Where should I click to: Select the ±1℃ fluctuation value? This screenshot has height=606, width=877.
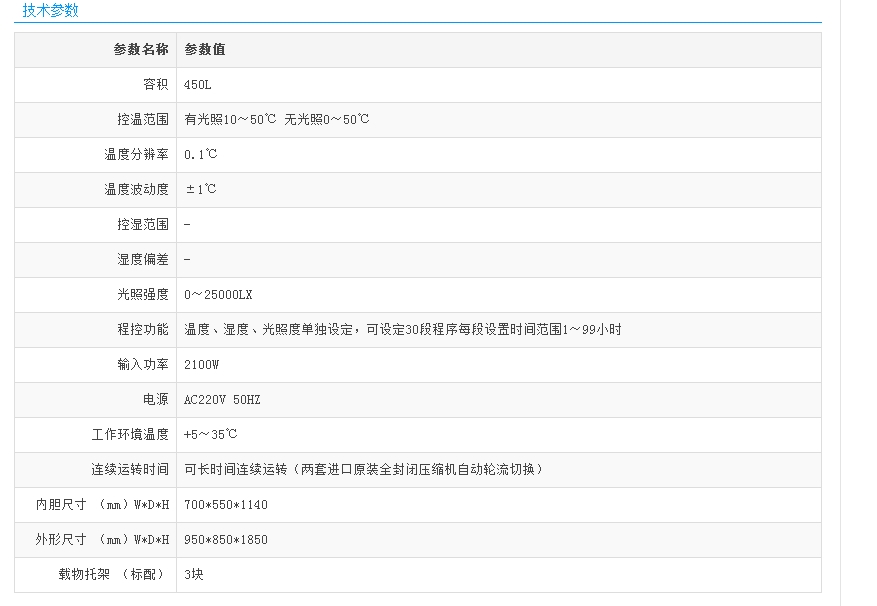(201, 190)
